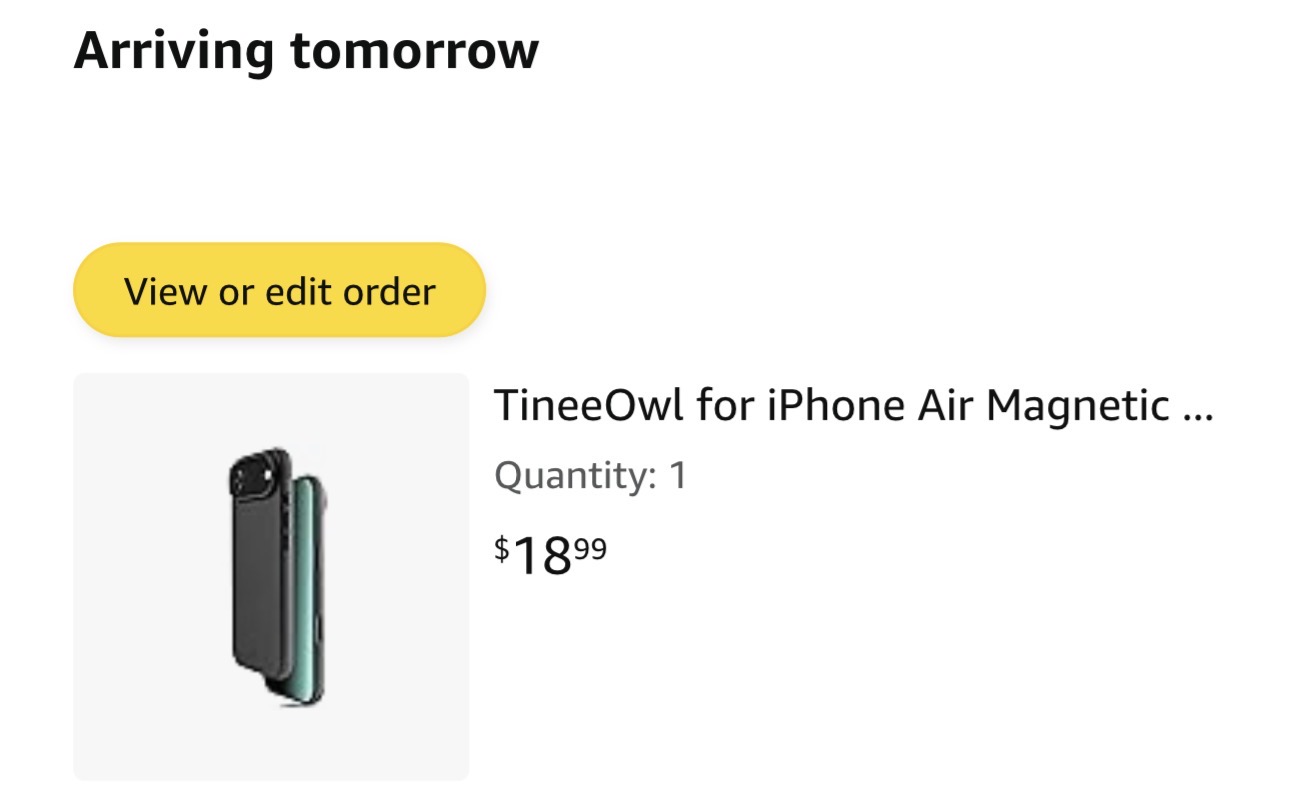Click the TineeOwl brand name
The width and height of the screenshot is (1293, 798).
tap(589, 406)
